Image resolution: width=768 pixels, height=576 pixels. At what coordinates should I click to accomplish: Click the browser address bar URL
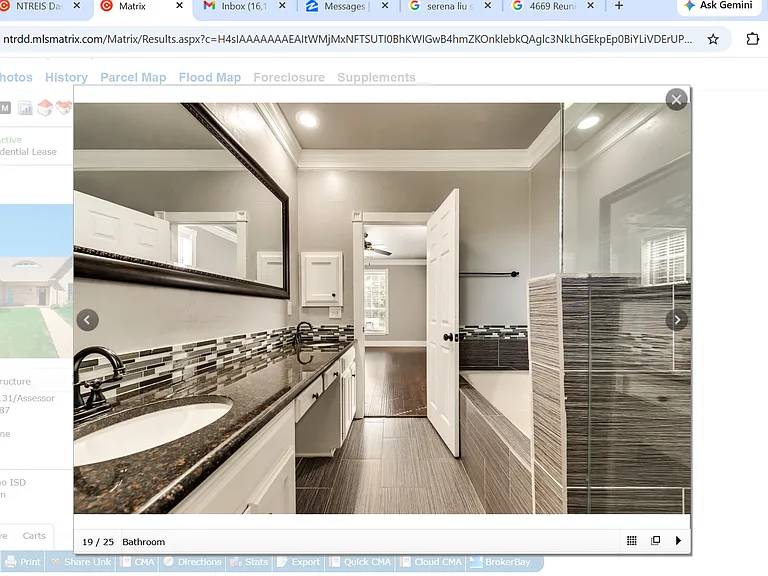coord(348,39)
